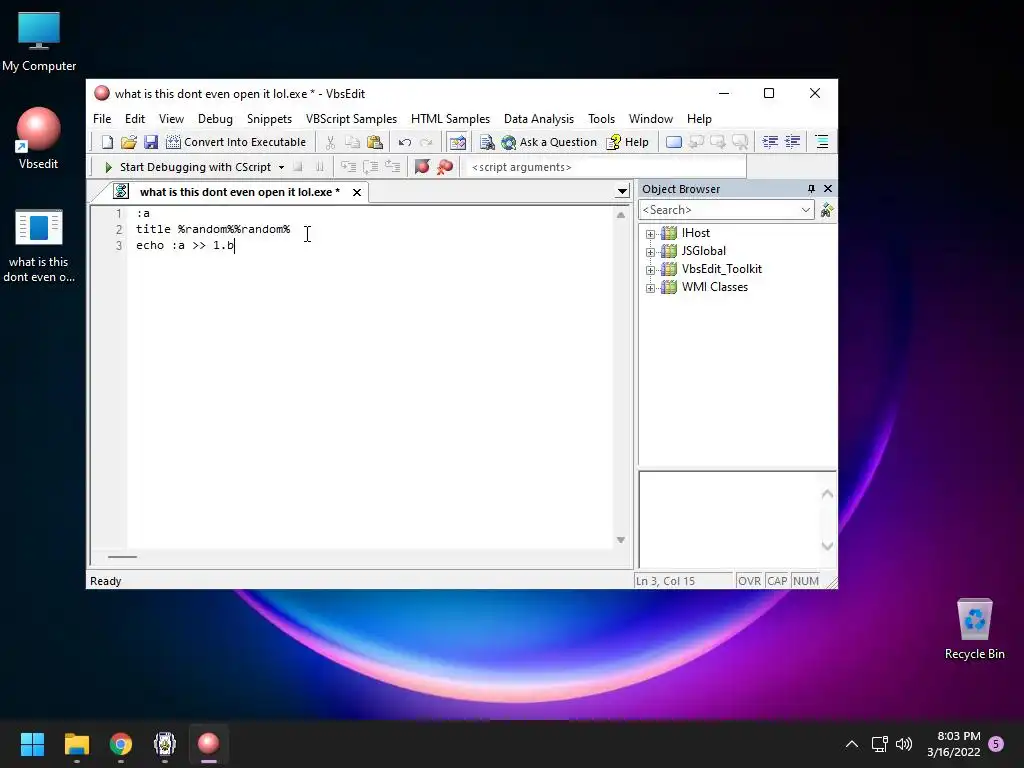
Task: Expand the VbsEdit_Toolkit tree node
Action: click(650, 270)
